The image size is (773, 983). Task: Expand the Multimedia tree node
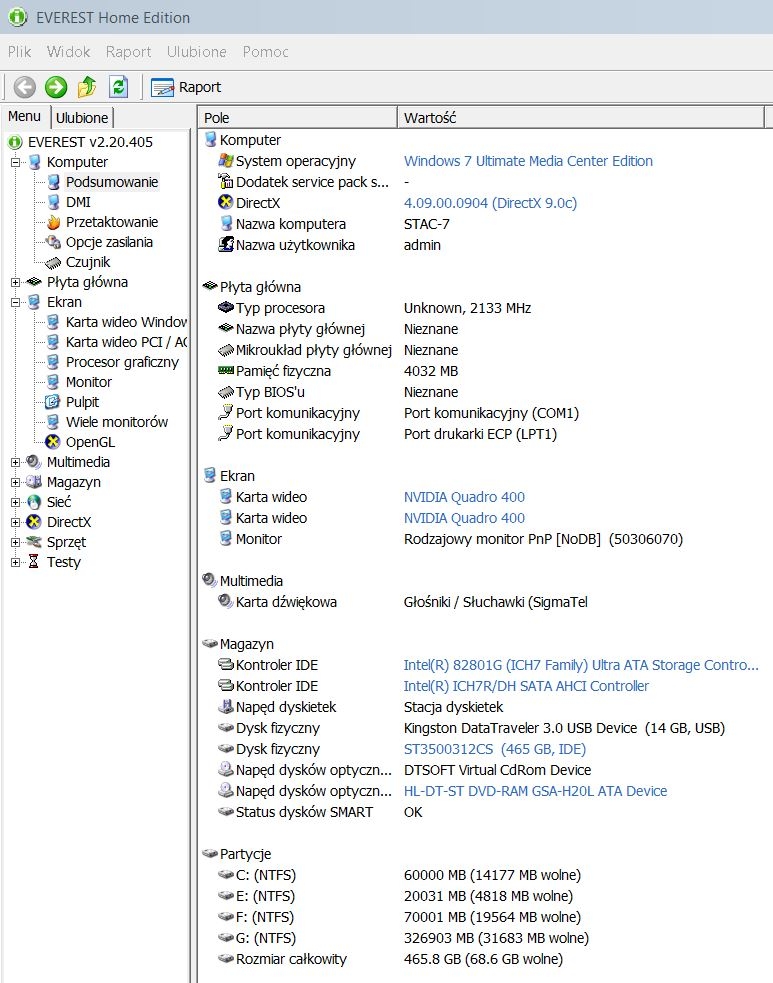16,463
